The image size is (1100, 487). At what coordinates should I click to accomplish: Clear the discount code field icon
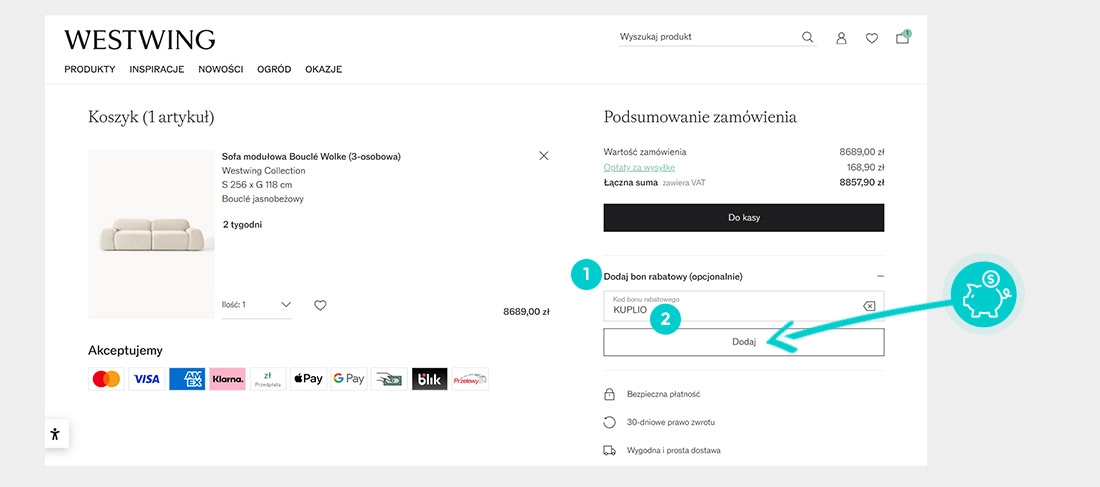869,306
